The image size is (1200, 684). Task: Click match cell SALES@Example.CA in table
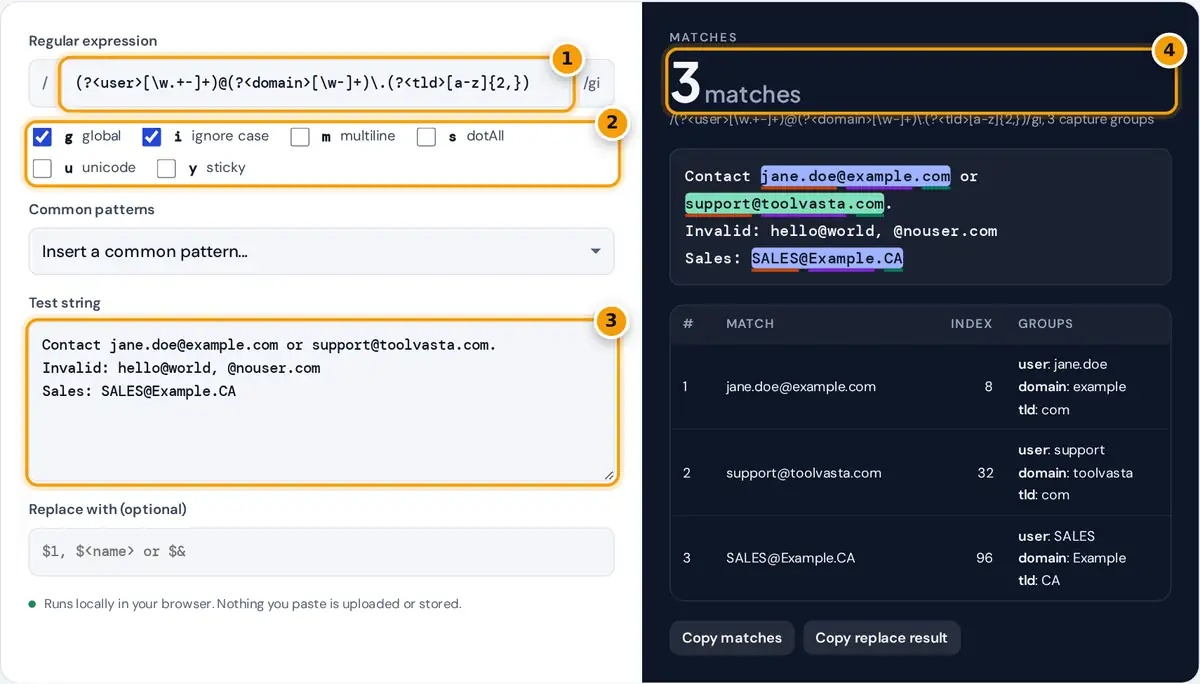pos(791,558)
